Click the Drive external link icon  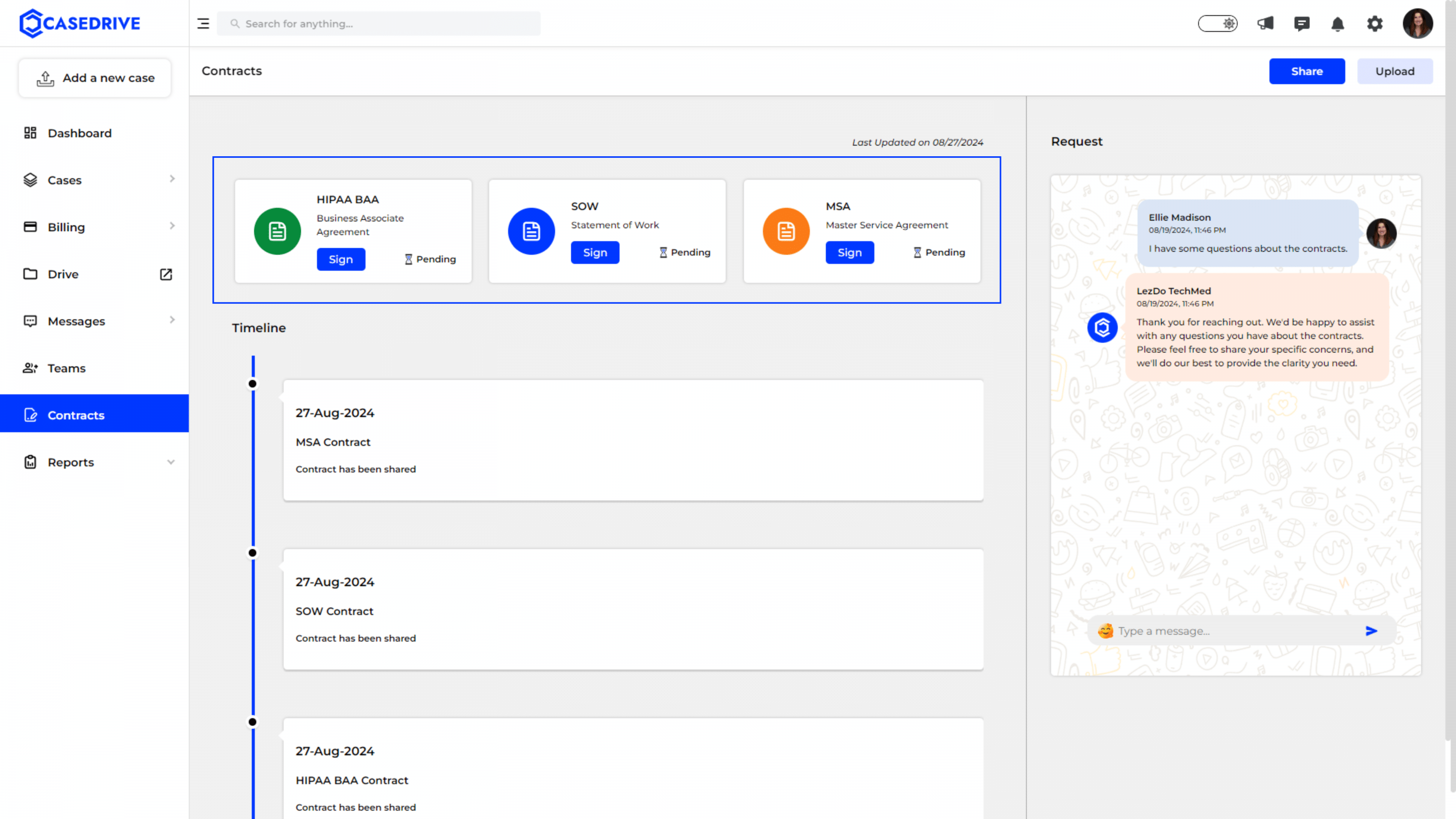[x=166, y=274]
